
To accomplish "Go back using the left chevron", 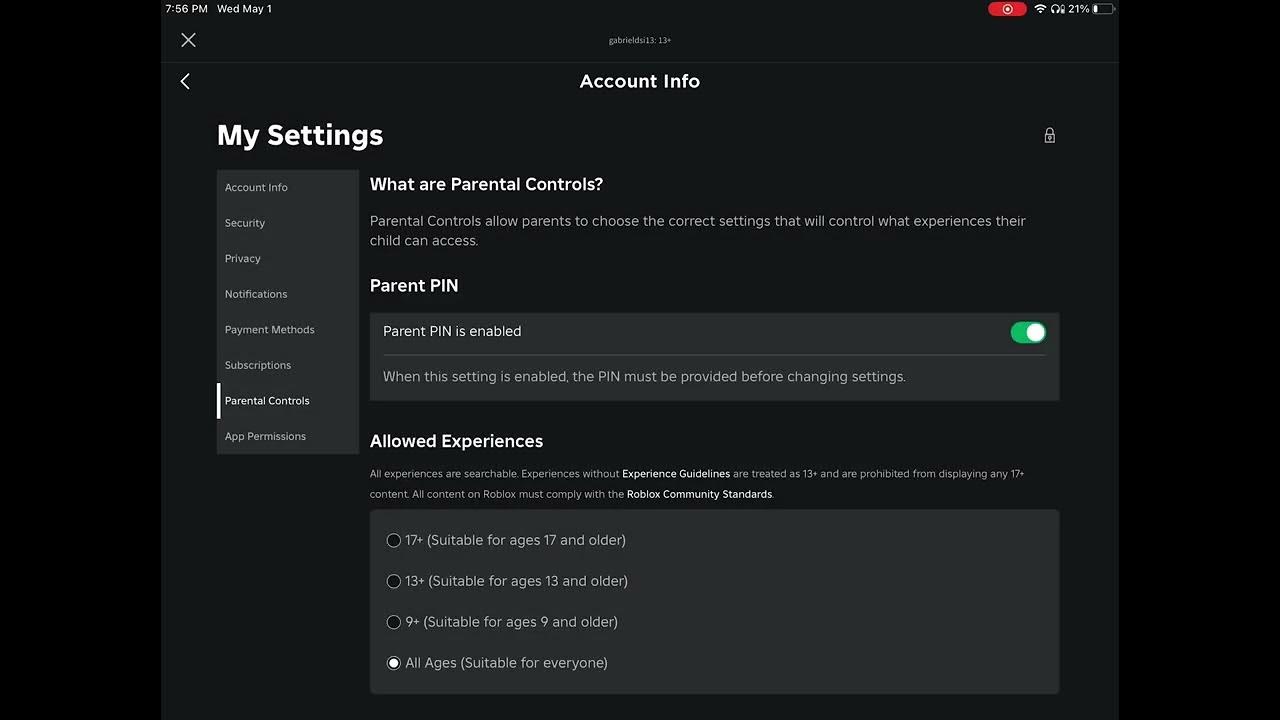I will [x=185, y=81].
